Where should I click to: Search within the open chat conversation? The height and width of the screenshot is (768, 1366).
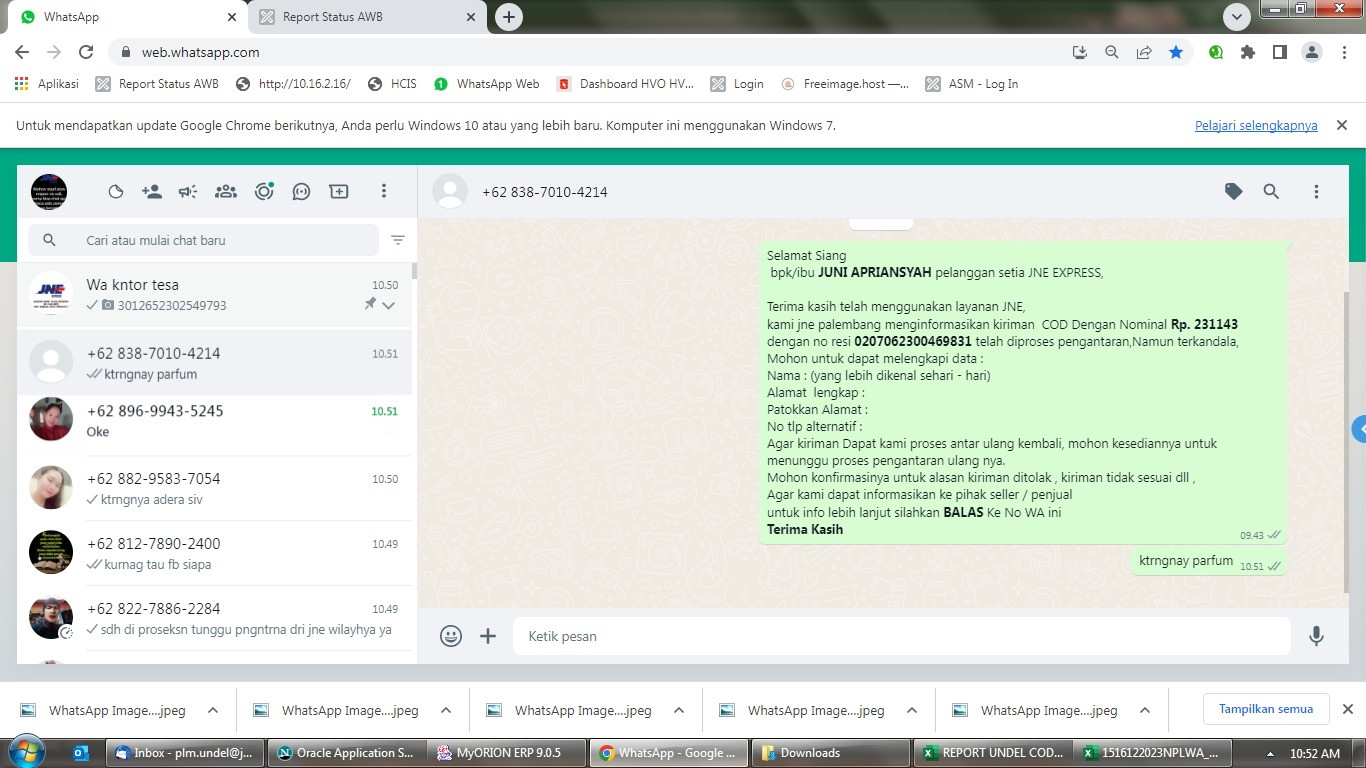coord(1271,192)
